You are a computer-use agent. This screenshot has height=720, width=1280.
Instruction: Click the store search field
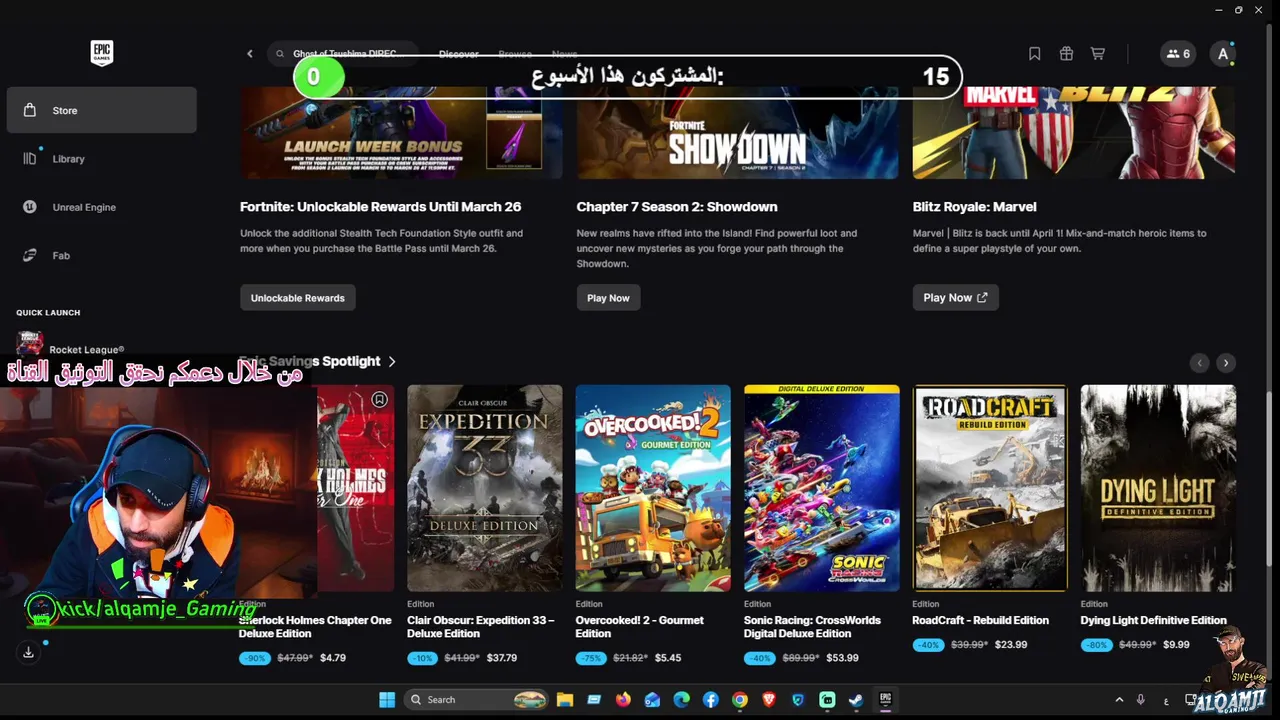tap(342, 54)
